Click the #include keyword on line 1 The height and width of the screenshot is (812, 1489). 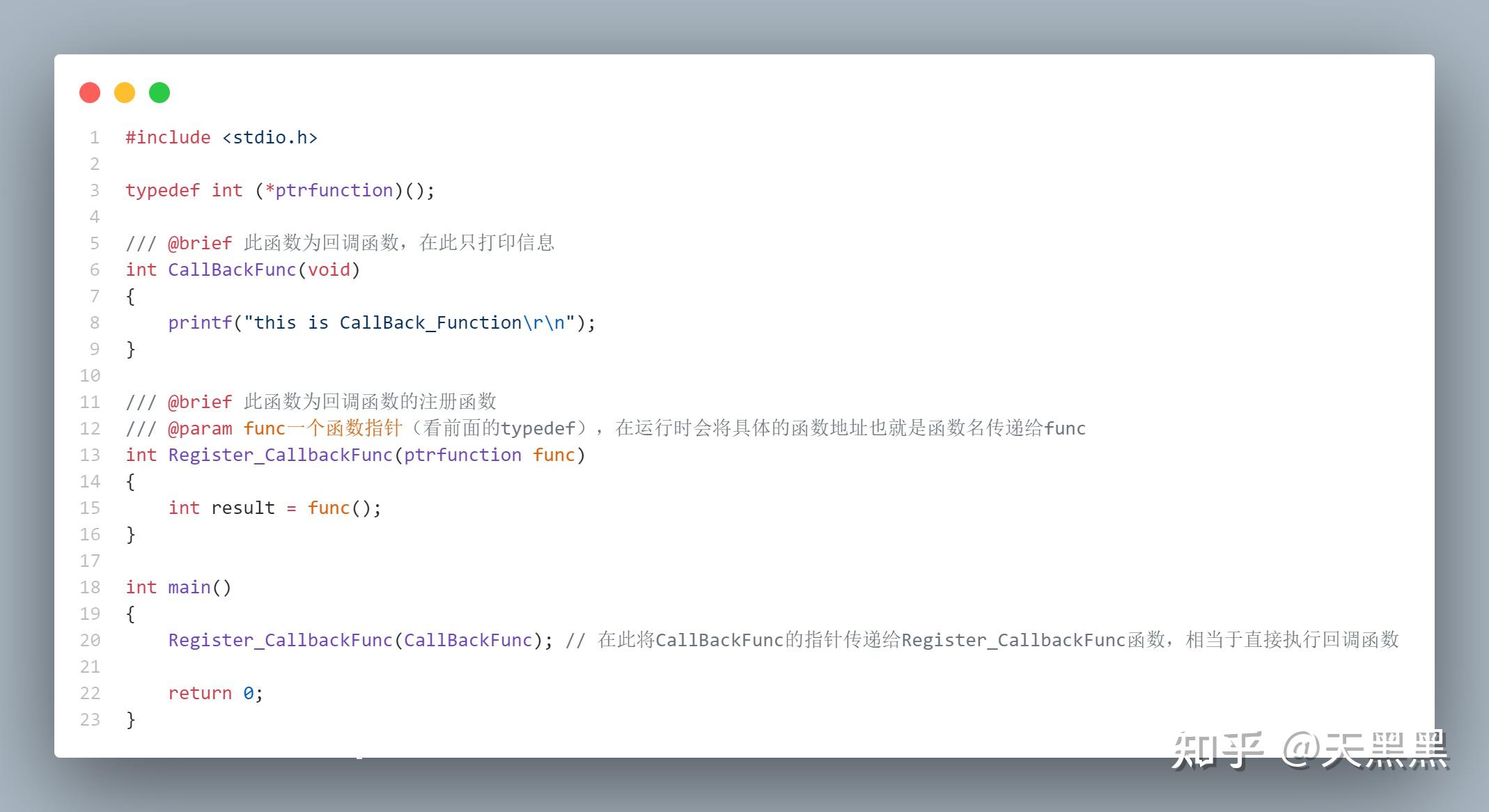point(168,137)
